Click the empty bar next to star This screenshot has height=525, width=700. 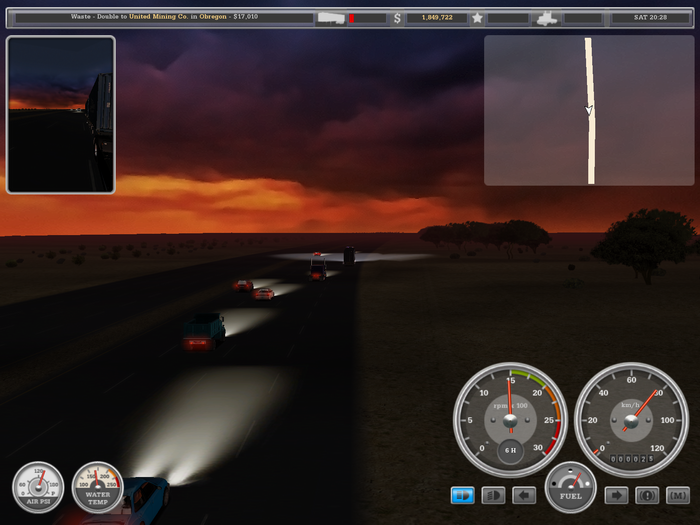pyautogui.click(x=508, y=18)
